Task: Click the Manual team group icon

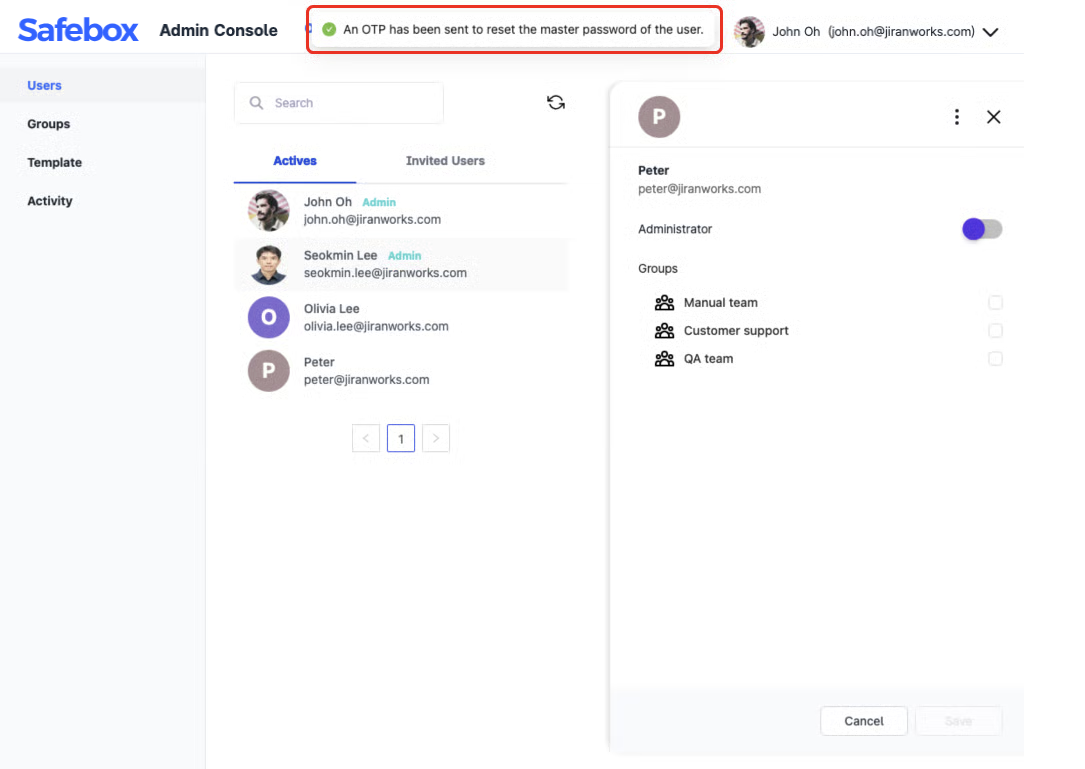Action: [664, 303]
